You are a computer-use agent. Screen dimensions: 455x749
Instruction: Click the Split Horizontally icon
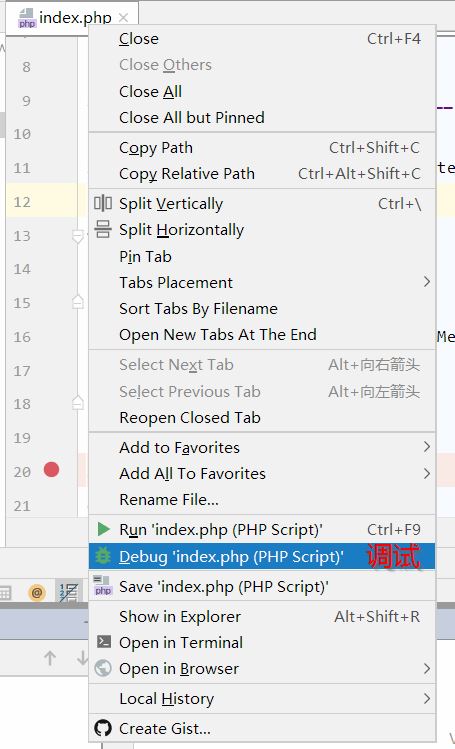click(103, 229)
